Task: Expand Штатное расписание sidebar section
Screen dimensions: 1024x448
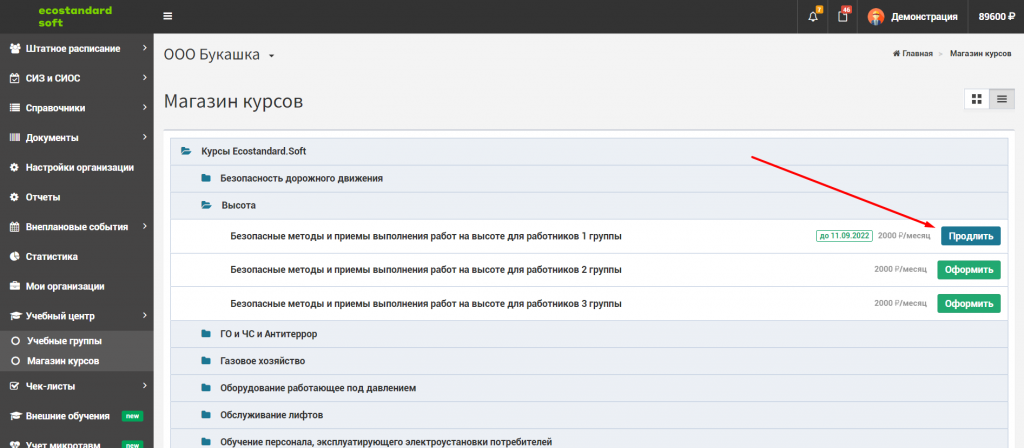Action: (x=76, y=48)
